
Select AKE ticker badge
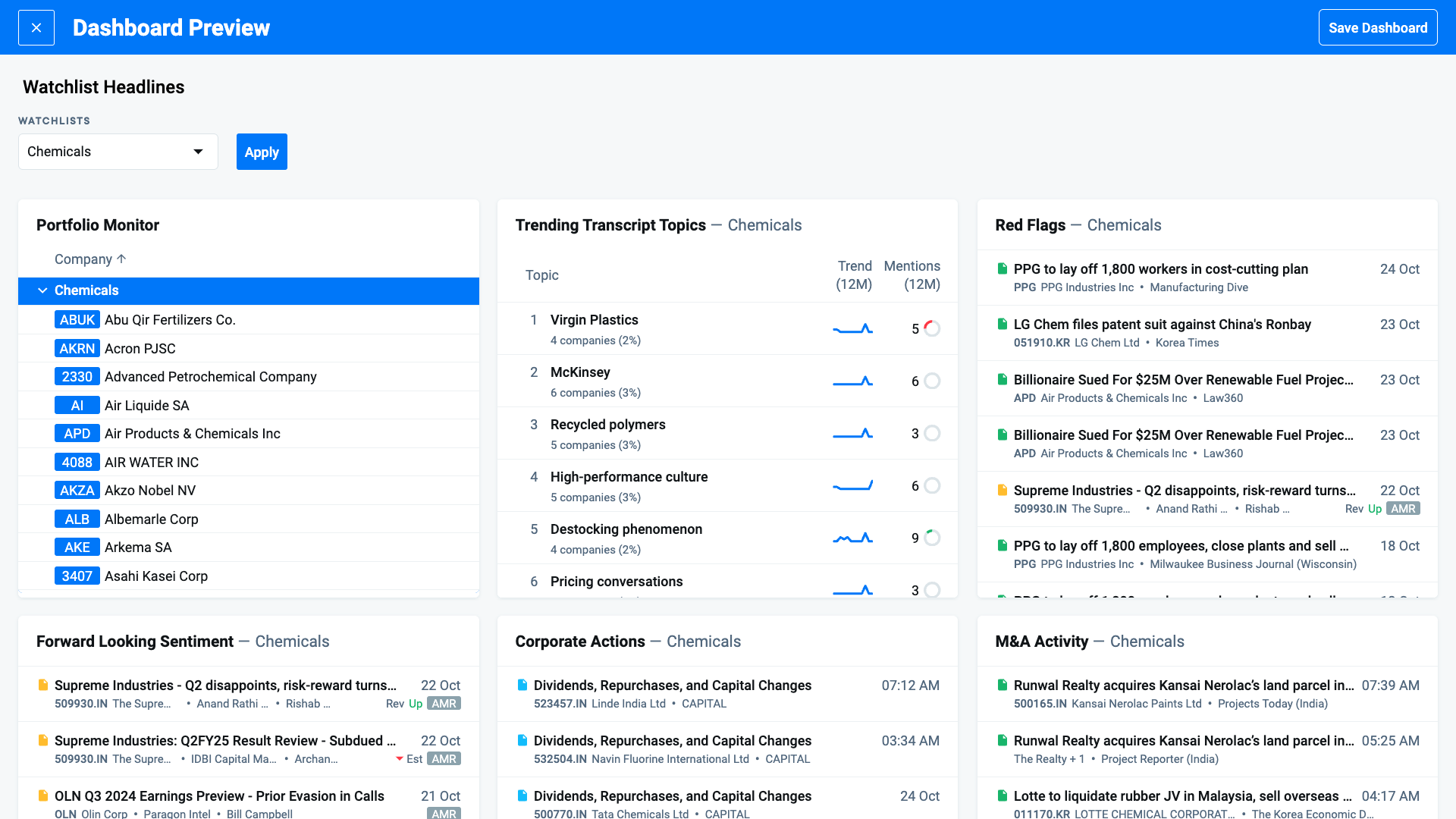(77, 548)
